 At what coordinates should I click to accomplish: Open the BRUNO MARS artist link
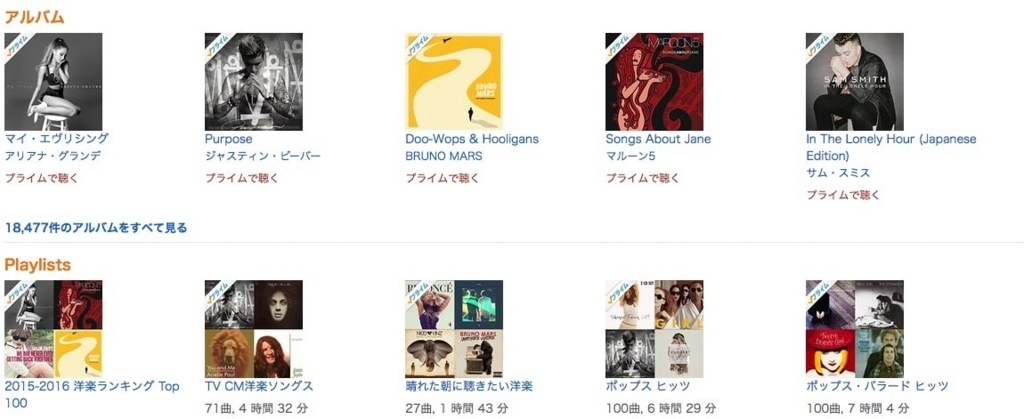(444, 157)
